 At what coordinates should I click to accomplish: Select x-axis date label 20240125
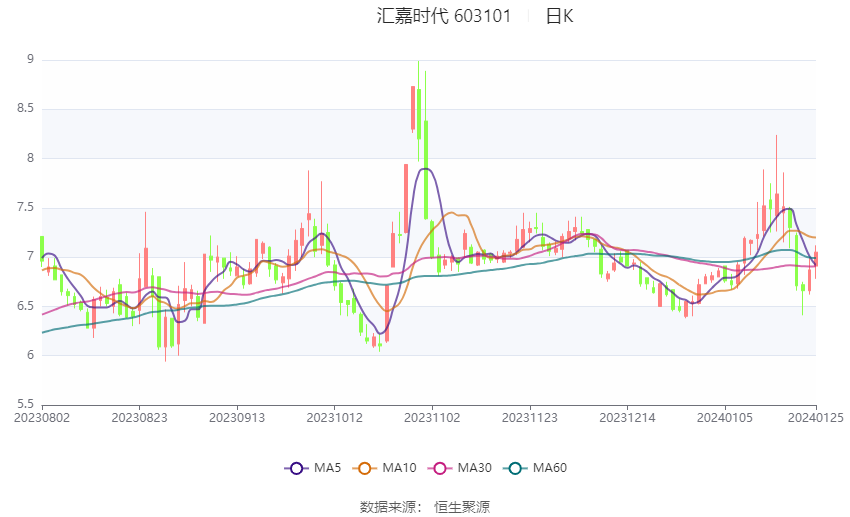point(816,418)
